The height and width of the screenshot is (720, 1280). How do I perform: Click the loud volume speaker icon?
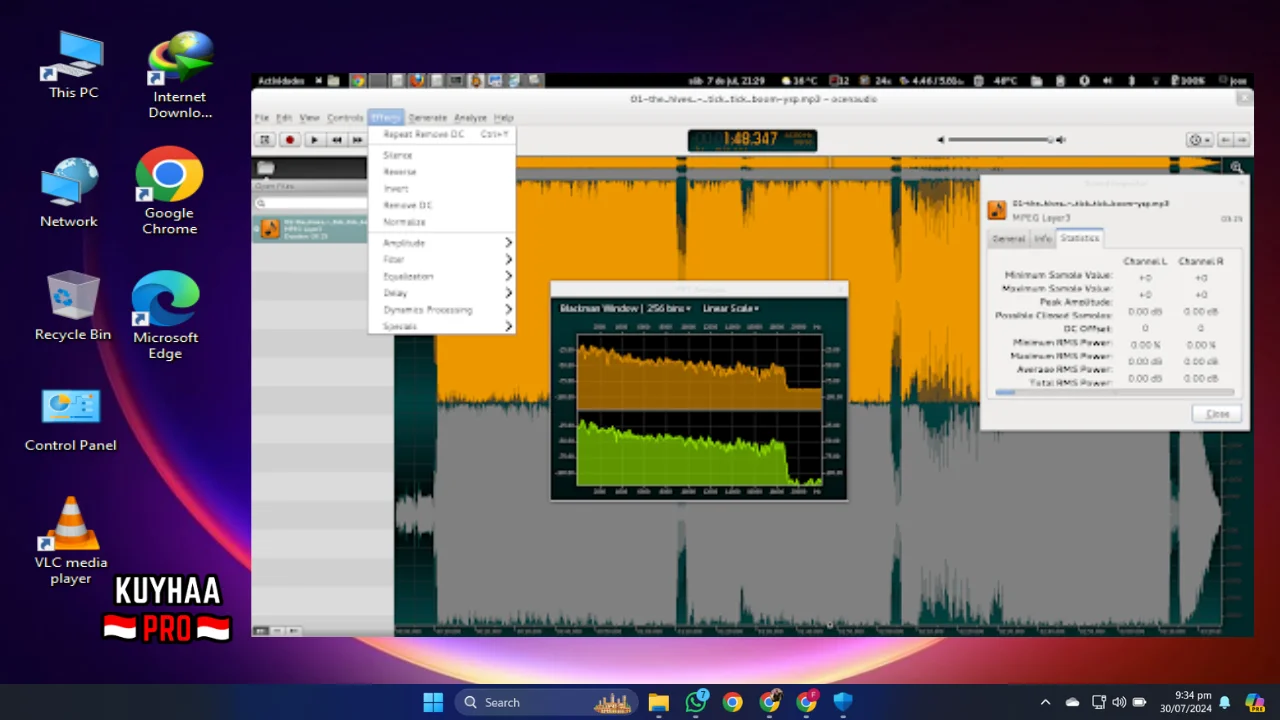click(x=1062, y=140)
